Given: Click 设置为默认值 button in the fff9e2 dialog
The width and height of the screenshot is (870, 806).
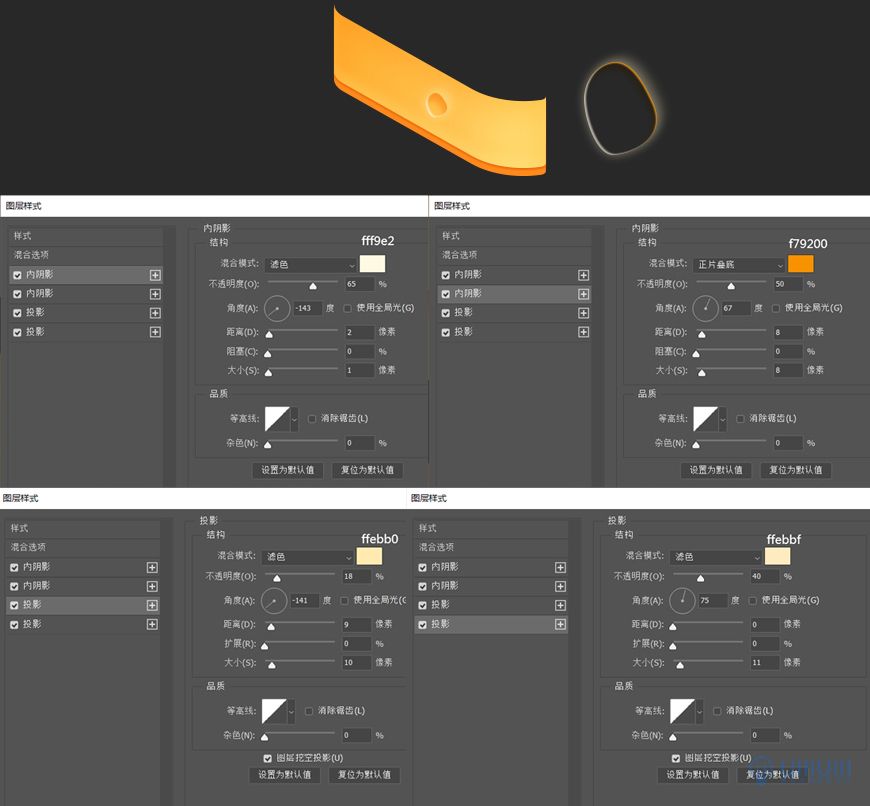Looking at the screenshot, I should click(287, 469).
